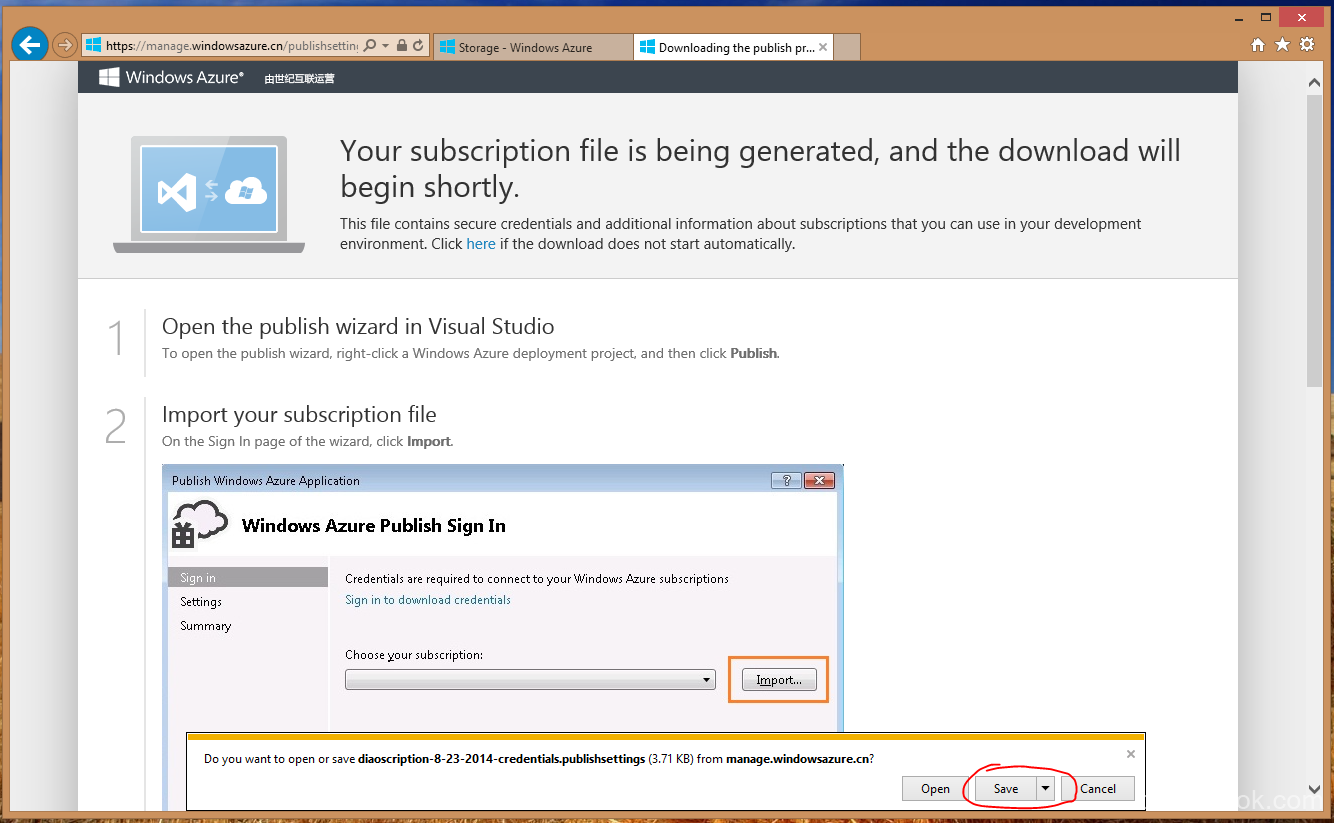This screenshot has width=1334, height=823.
Task: Open the browser Home icon
Action: [1258, 45]
